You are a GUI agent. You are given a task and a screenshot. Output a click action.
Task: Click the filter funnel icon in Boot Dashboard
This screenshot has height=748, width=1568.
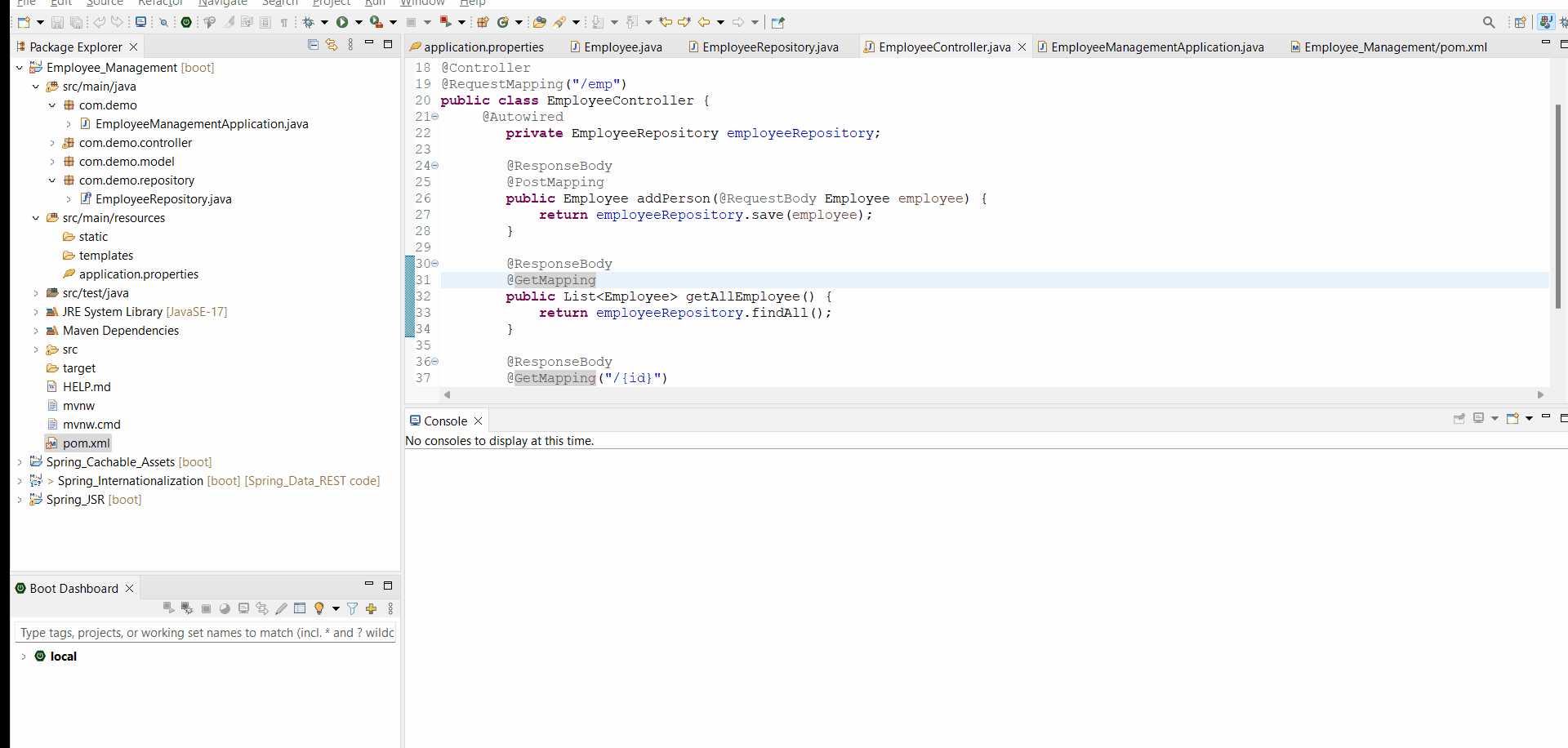(352, 608)
